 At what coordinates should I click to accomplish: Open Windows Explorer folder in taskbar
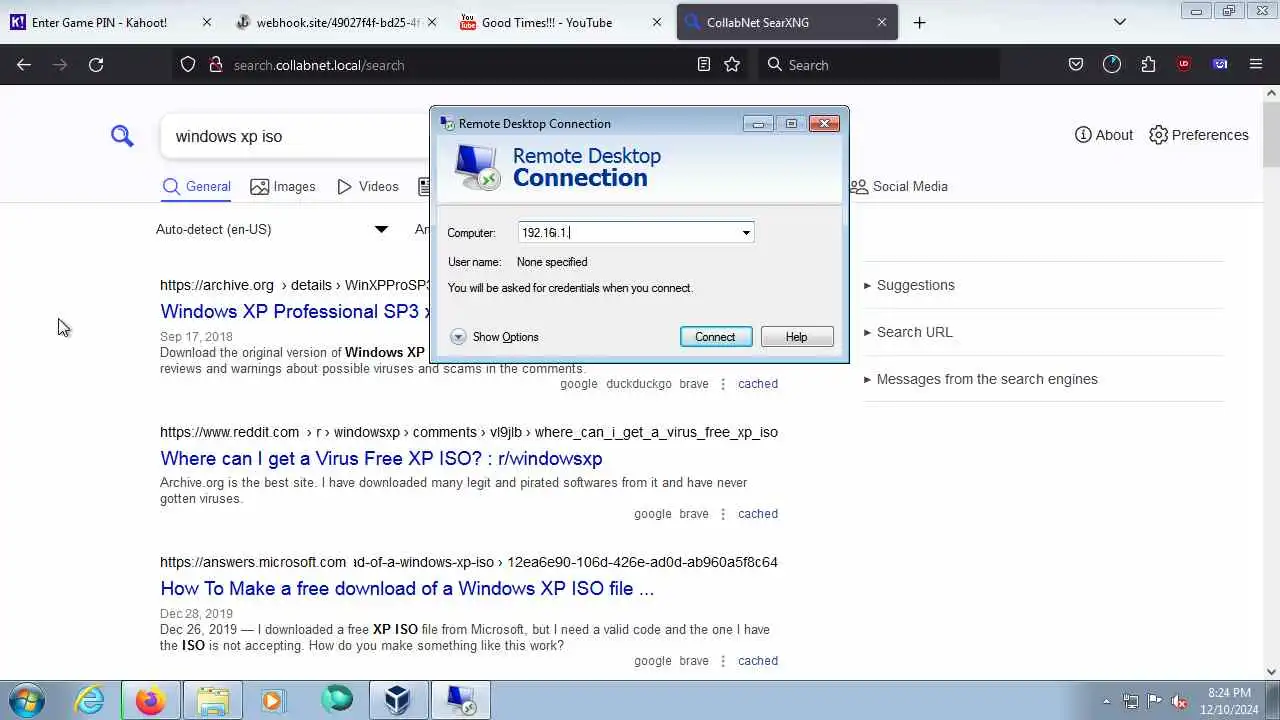click(x=213, y=700)
